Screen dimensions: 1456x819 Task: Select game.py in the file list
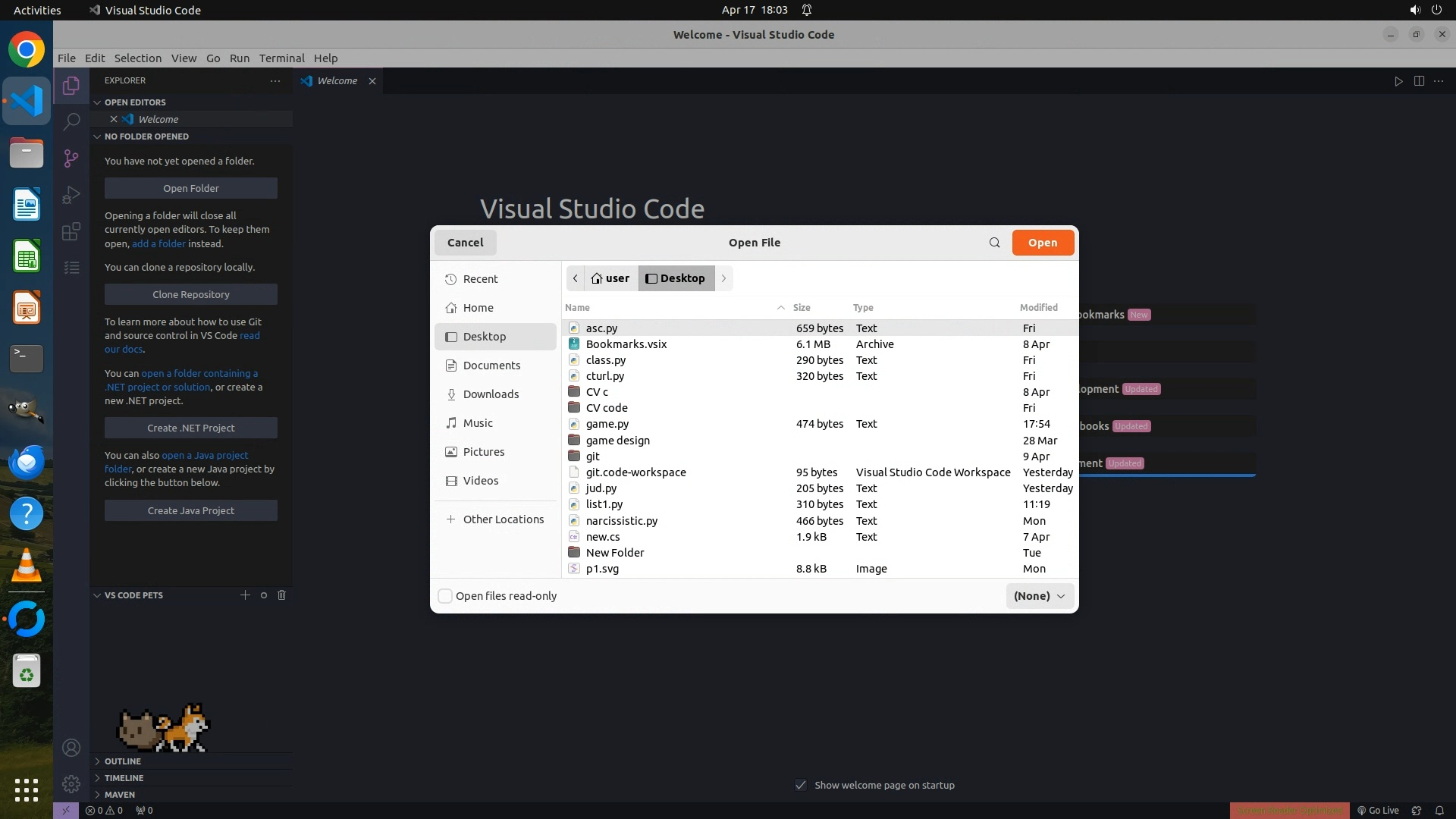607,424
